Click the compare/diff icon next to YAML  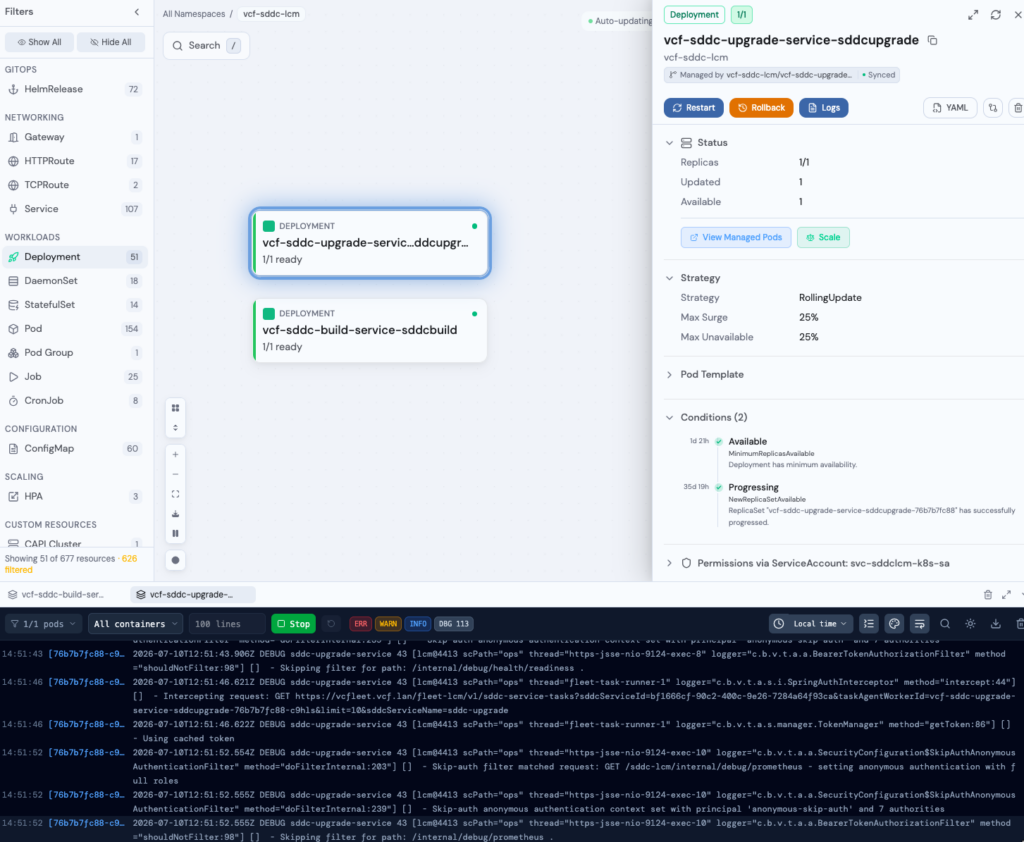coord(993,108)
